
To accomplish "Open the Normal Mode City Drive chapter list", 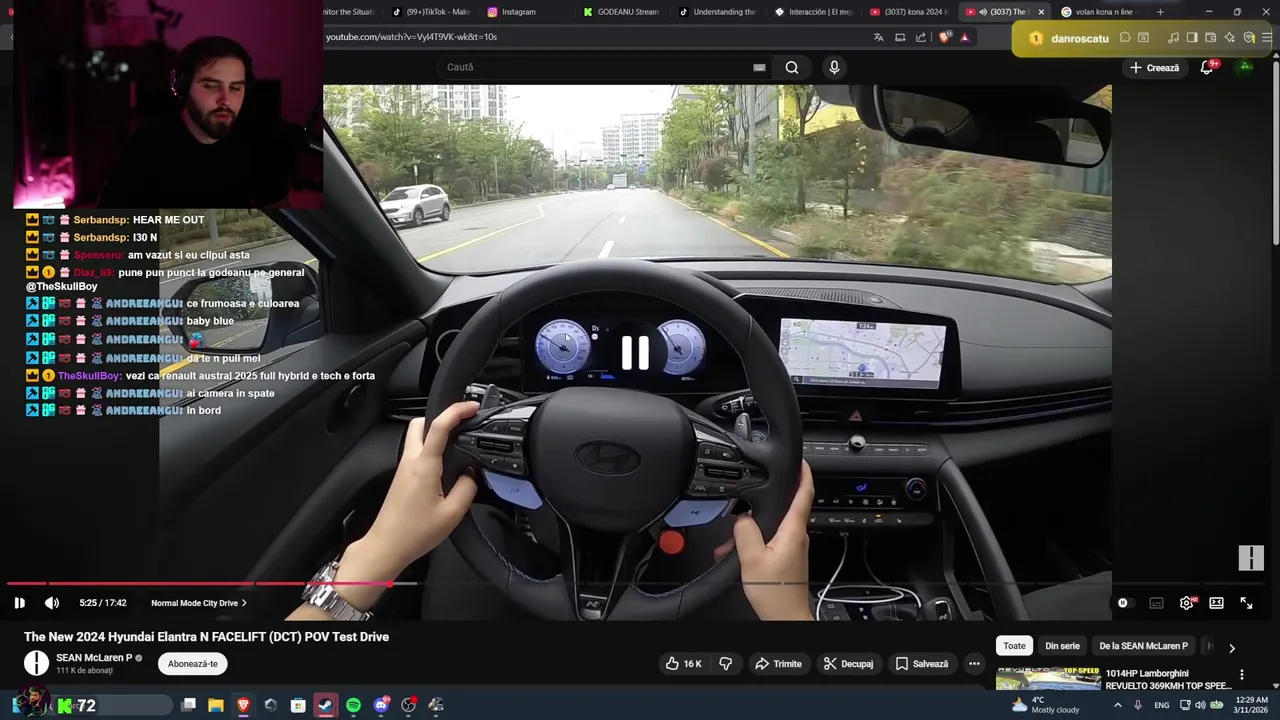I will tap(199, 603).
